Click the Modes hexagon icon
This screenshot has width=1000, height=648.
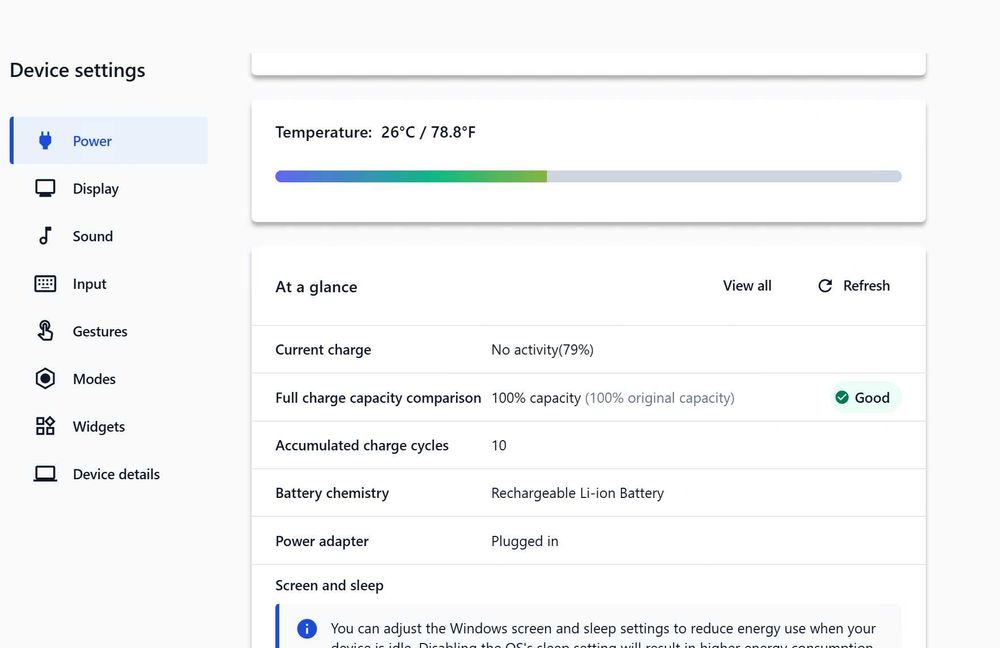coord(45,379)
